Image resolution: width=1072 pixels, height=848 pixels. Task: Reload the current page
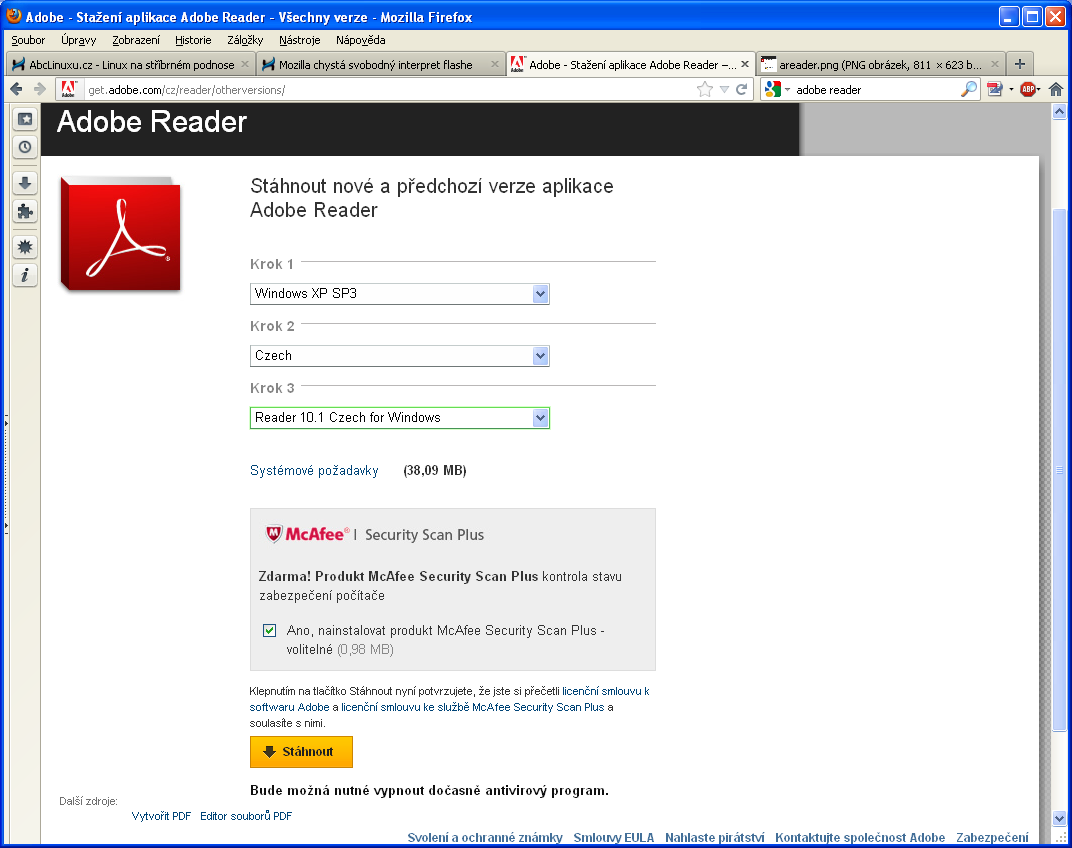click(x=741, y=89)
